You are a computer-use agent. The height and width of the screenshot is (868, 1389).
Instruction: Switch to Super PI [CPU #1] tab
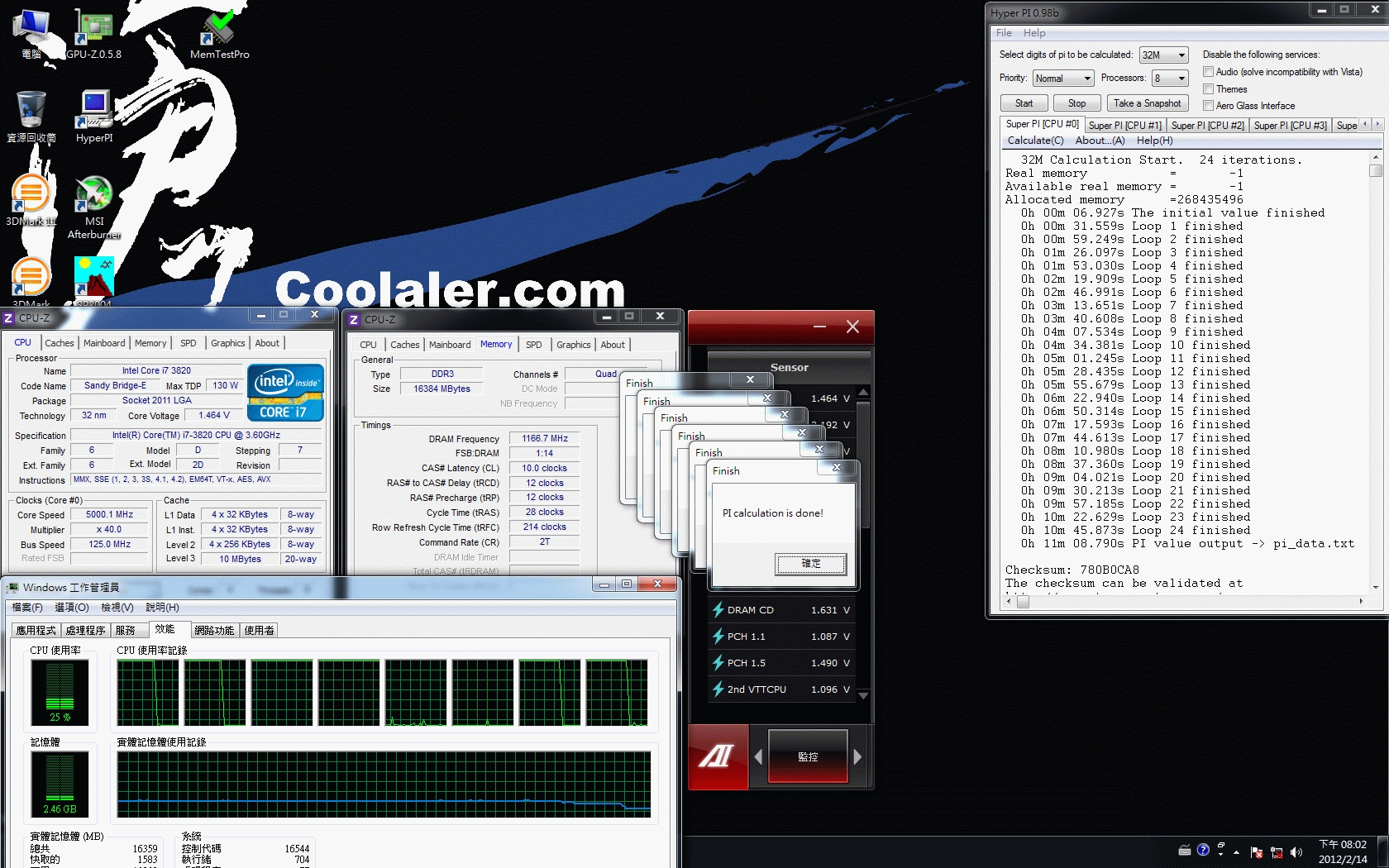(1124, 126)
